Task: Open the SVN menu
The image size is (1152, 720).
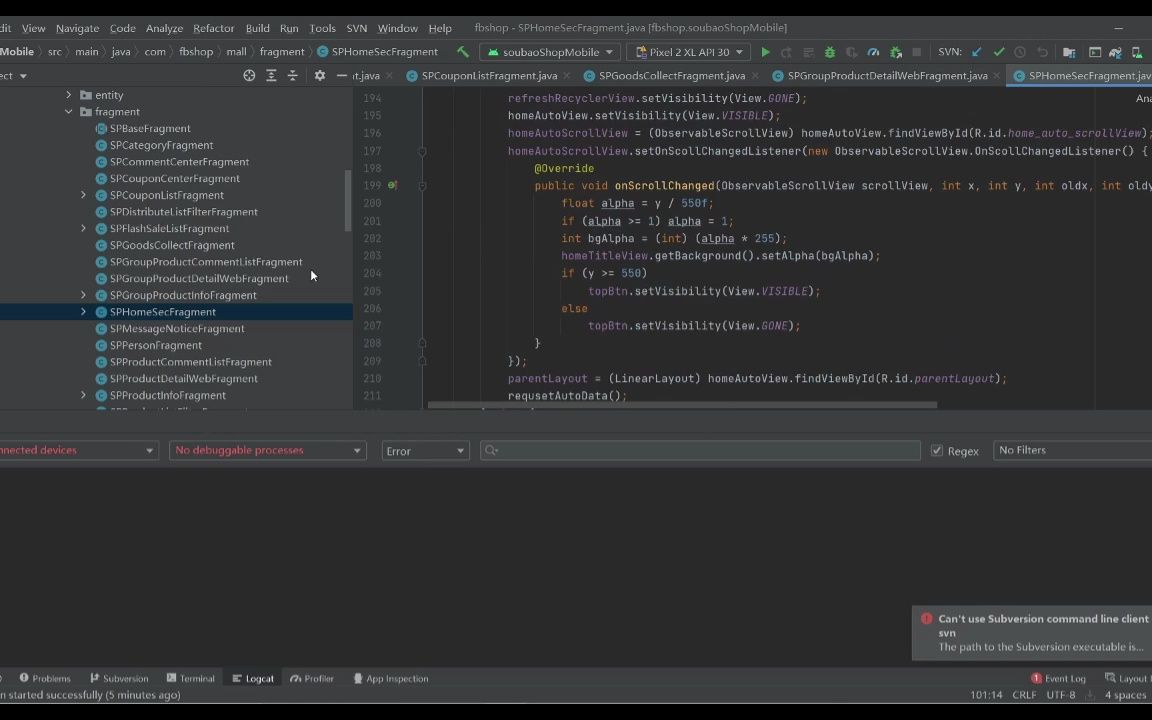Action: click(356, 28)
